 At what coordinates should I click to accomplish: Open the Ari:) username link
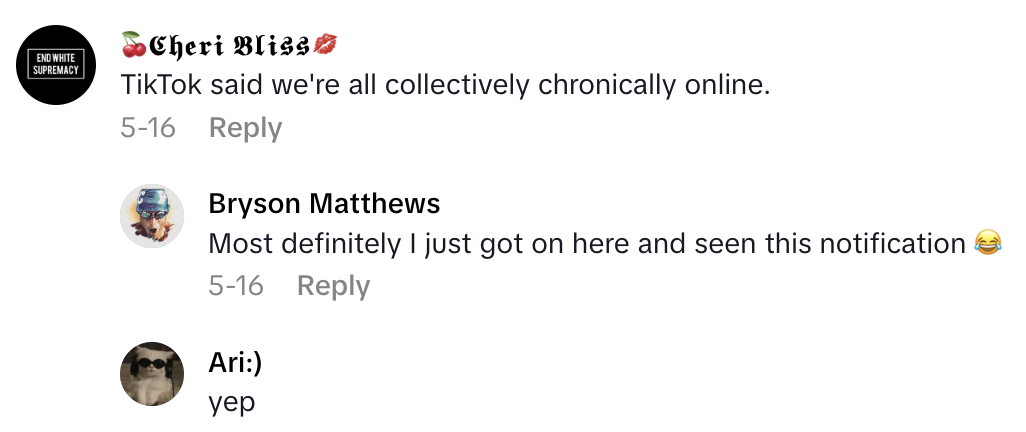(x=236, y=364)
